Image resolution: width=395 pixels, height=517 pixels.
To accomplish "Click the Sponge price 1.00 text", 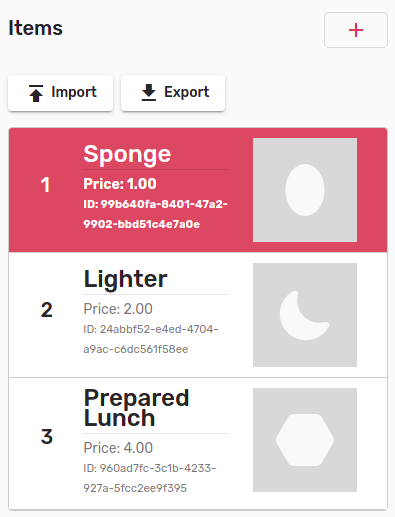I will (120, 184).
